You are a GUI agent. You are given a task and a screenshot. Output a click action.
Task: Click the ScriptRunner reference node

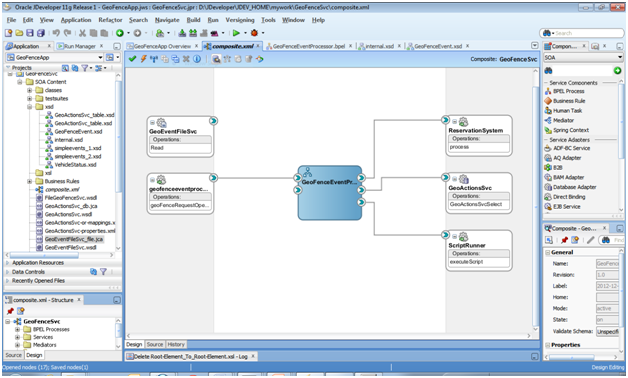coord(479,251)
